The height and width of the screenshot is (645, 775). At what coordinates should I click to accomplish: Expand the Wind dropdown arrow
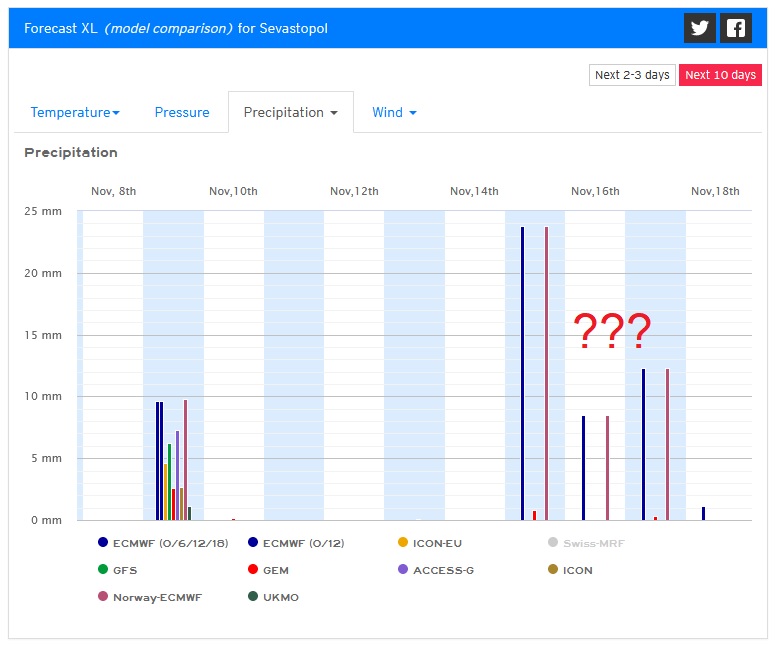click(413, 113)
